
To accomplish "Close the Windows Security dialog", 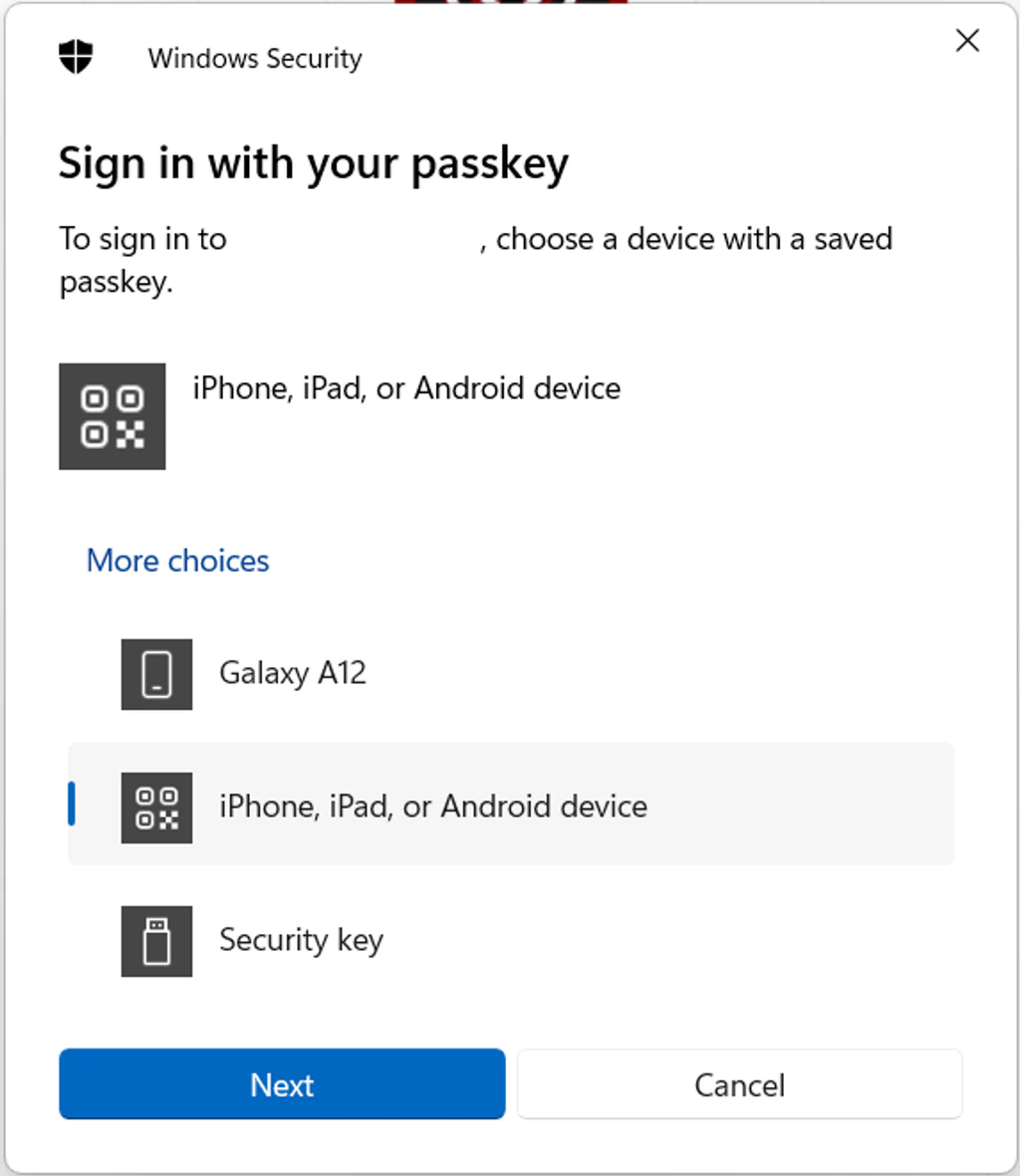I will point(965,41).
